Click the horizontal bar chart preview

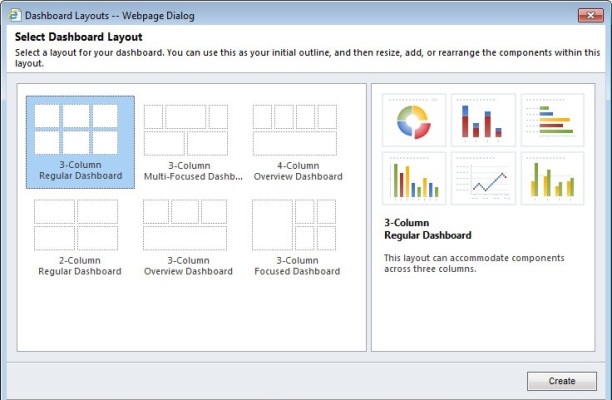click(x=551, y=120)
